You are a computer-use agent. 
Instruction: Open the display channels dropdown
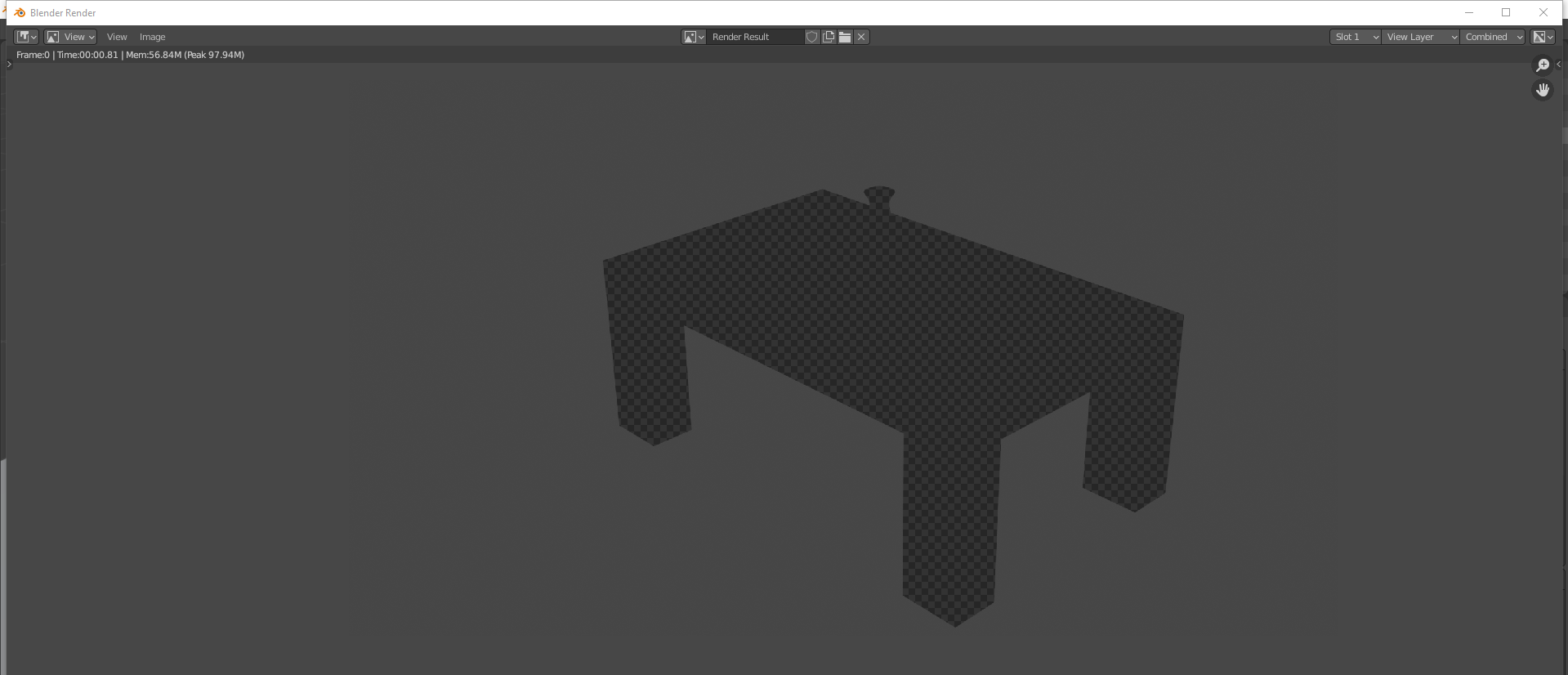point(1543,37)
